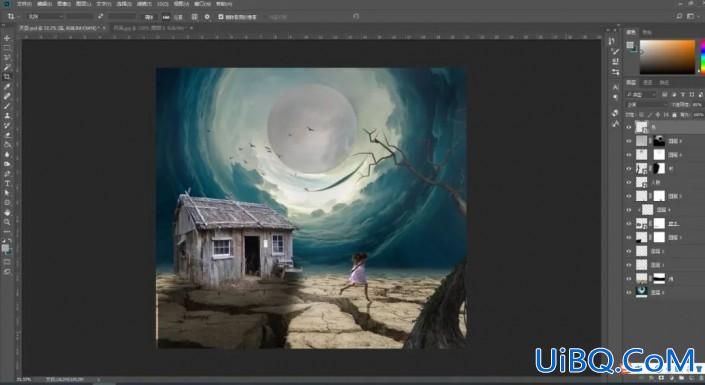Screen dimensions: 705x385
Task: Open the crop overlay grid options dropdown
Action: (x=195, y=17)
